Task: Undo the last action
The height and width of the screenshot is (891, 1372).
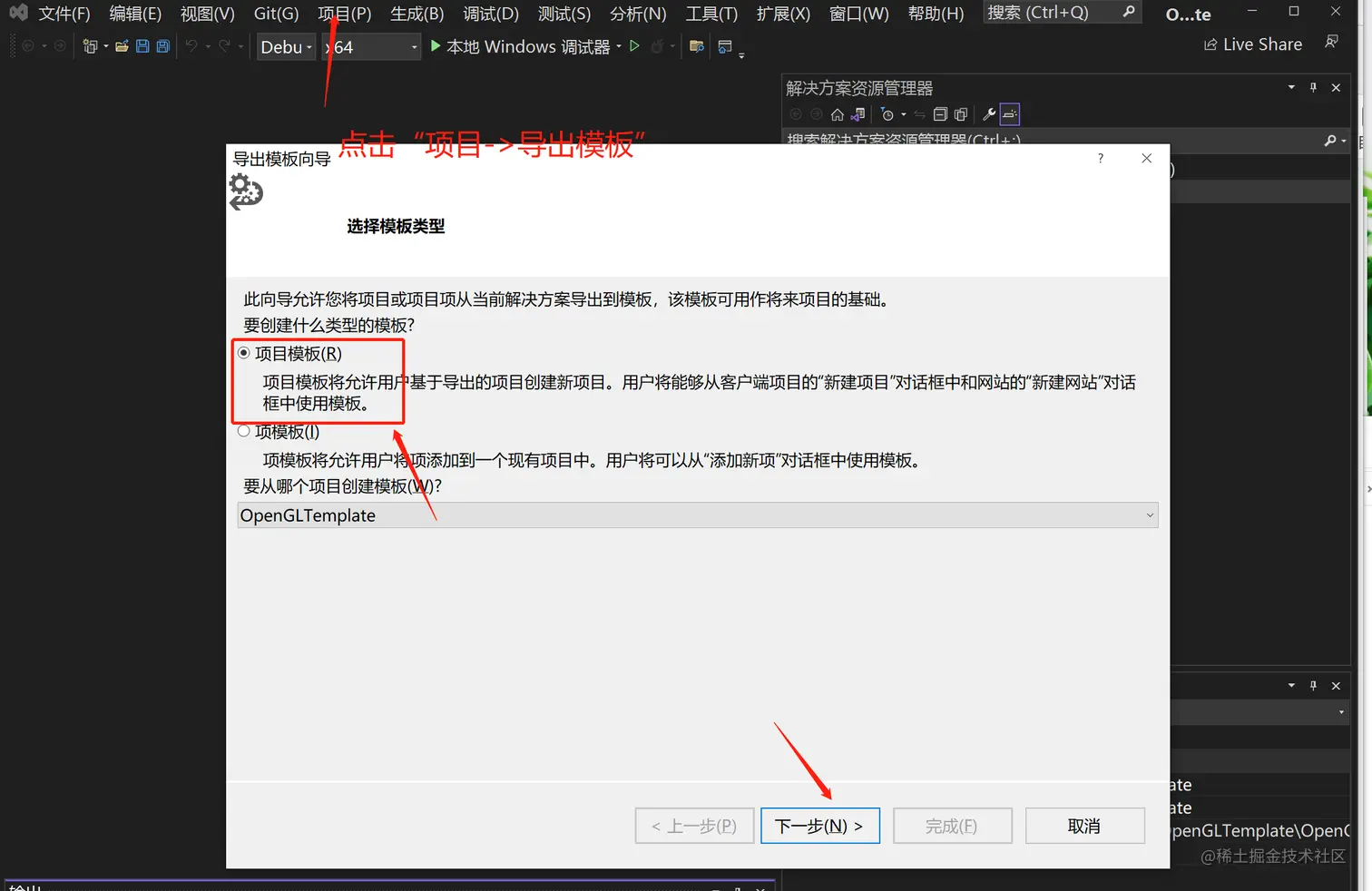Action: pos(191,45)
